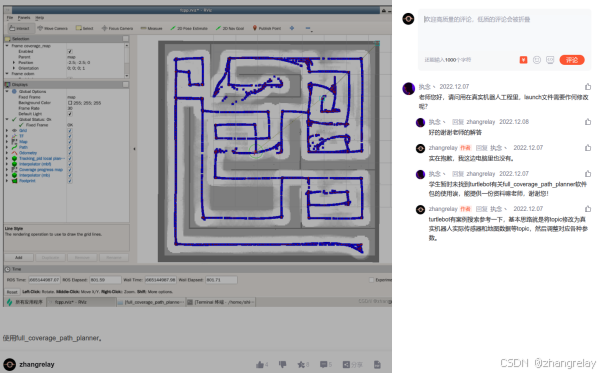The height and width of the screenshot is (374, 602).
Task: Choose the Select tool in RViz toolbar
Action: tap(85, 28)
